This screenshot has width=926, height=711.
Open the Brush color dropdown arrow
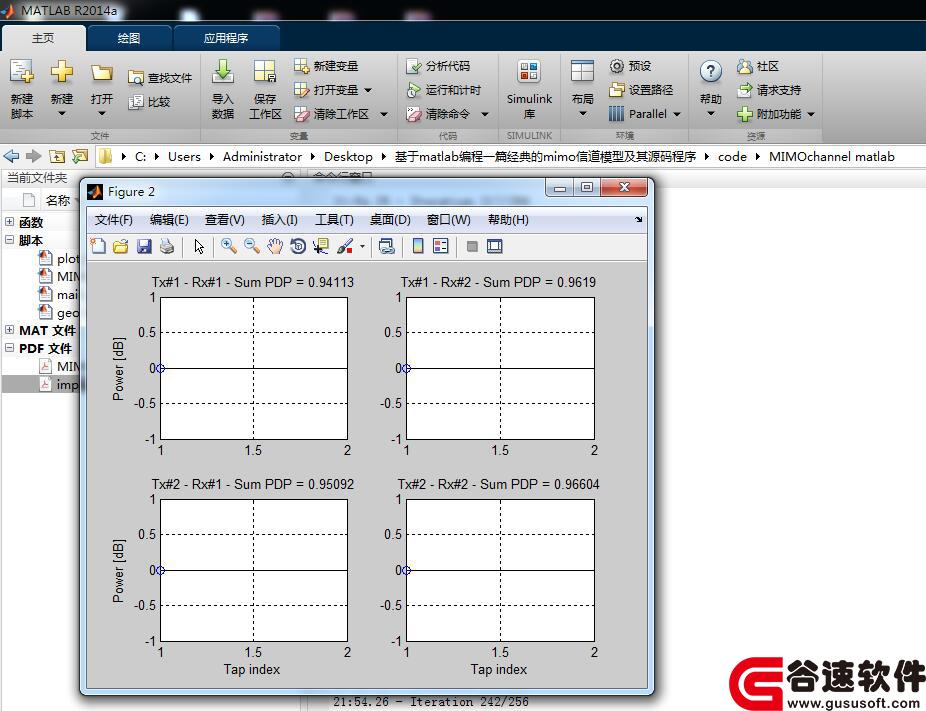coord(362,246)
